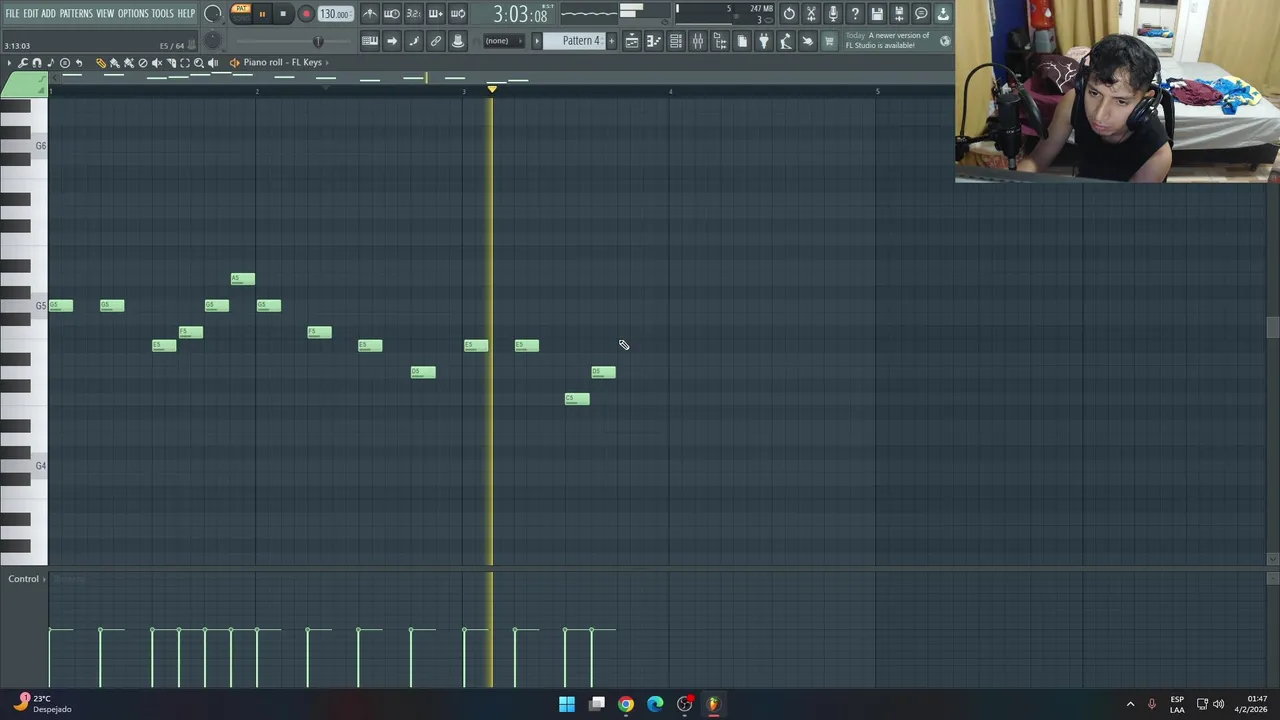1280x720 pixels.
Task: Open the Mixer icon
Action: (x=698, y=41)
